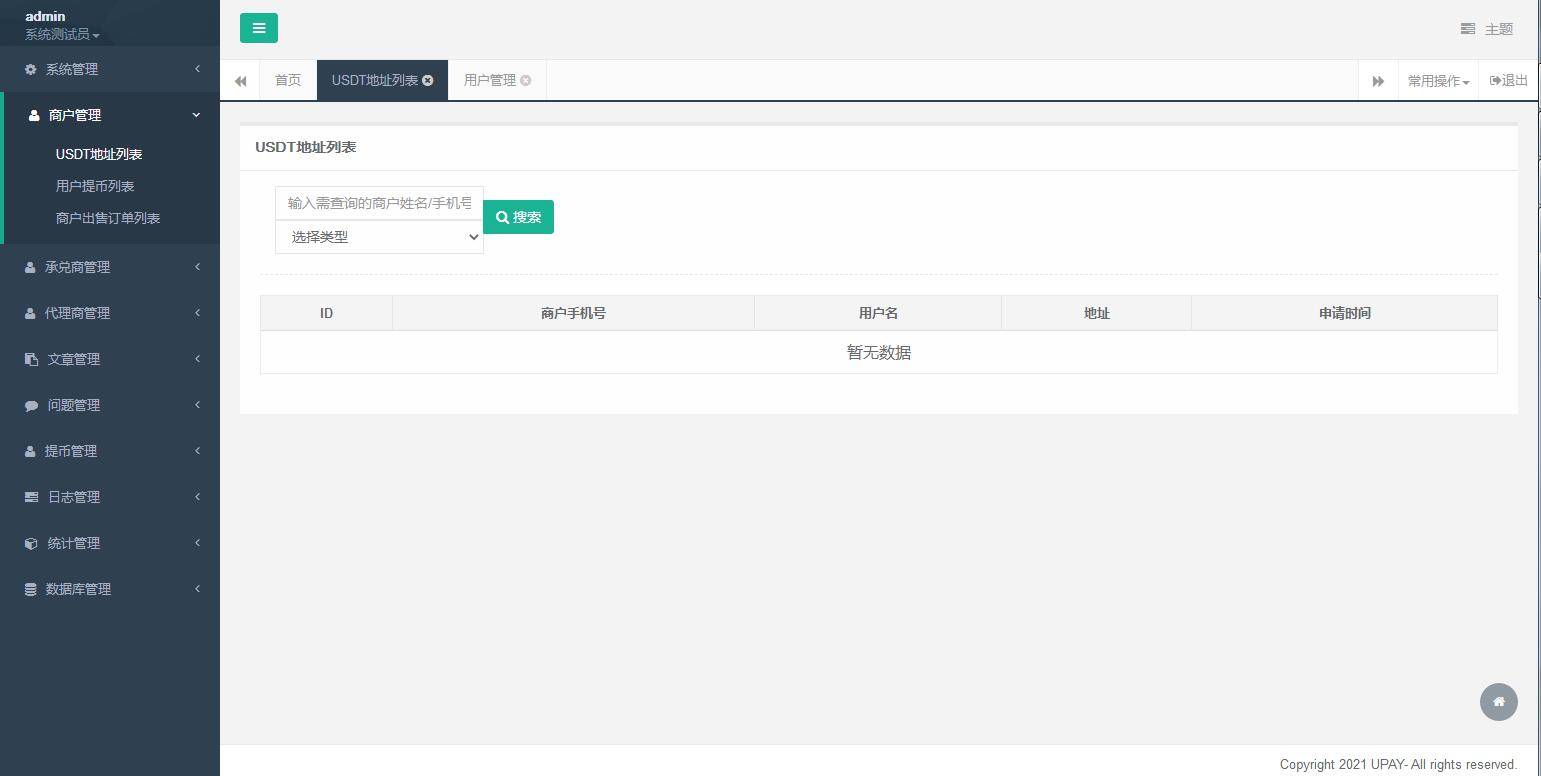Click the 退出 logout button
The height and width of the screenshot is (776, 1541).
(1507, 80)
